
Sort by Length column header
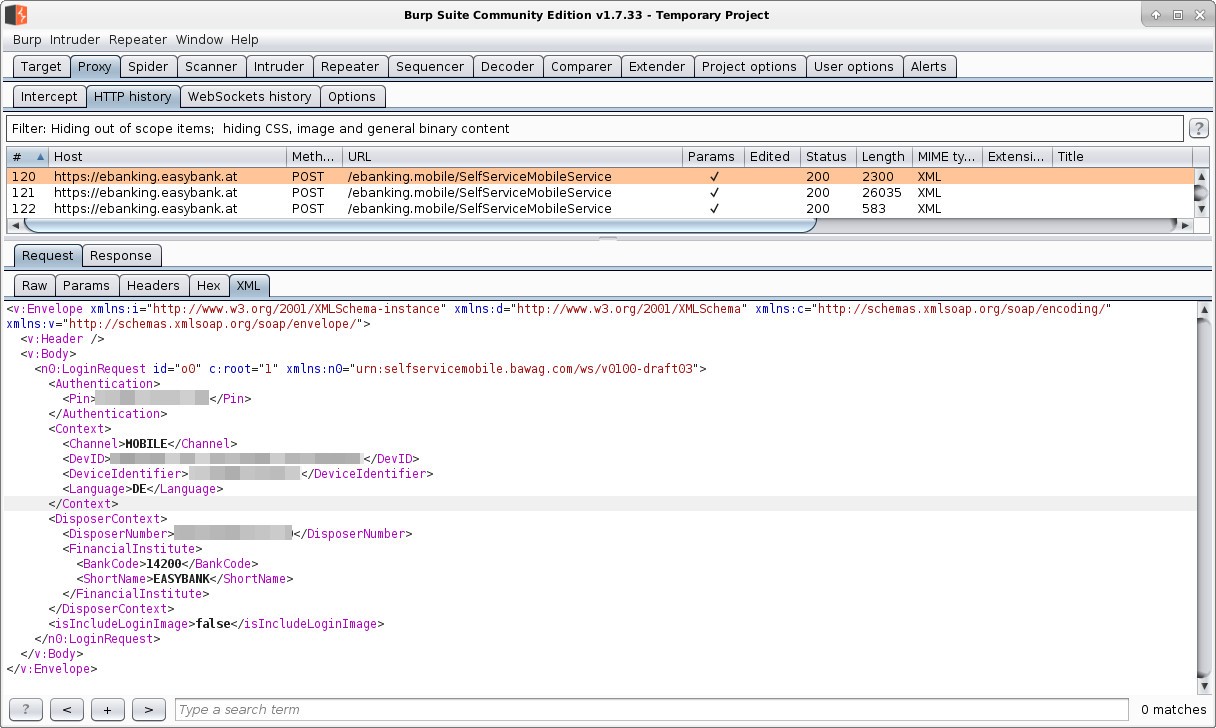click(x=883, y=157)
